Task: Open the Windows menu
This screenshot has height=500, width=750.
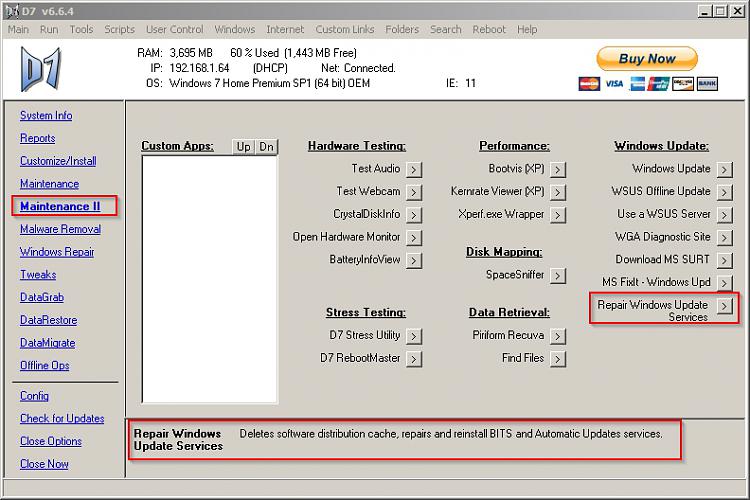Action: 235,30
